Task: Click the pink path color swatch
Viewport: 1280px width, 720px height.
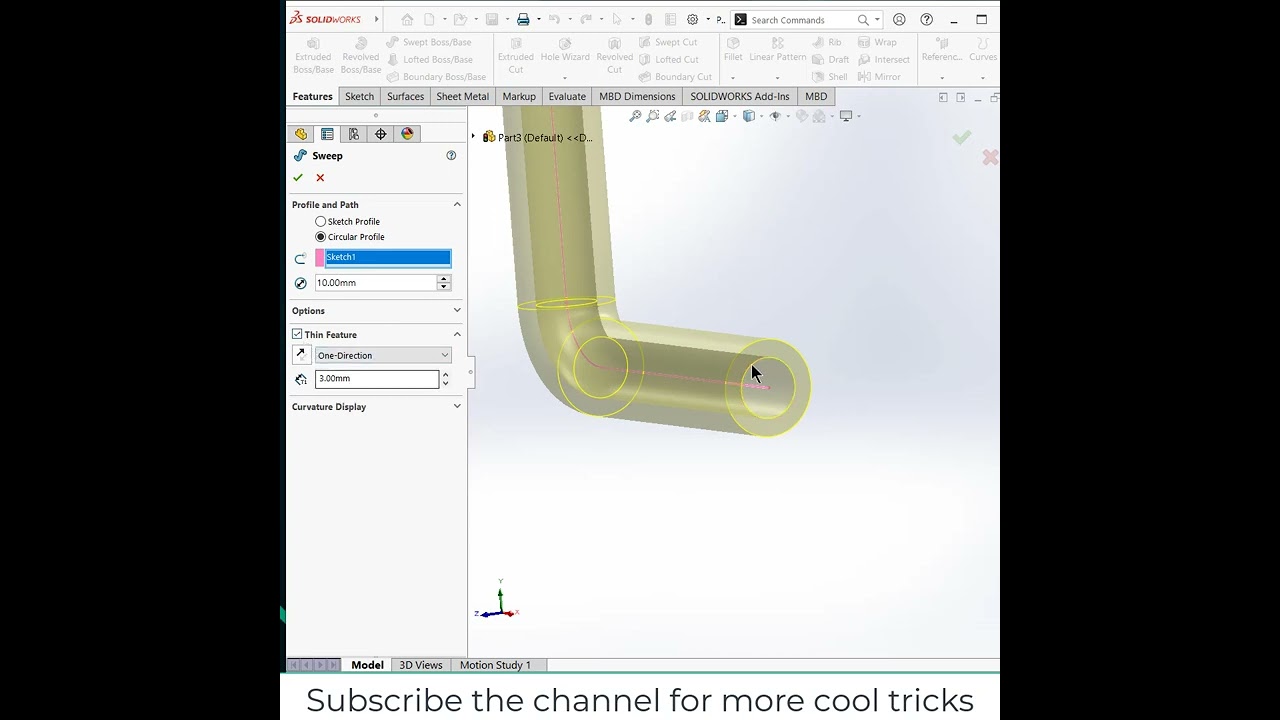Action: [320, 258]
